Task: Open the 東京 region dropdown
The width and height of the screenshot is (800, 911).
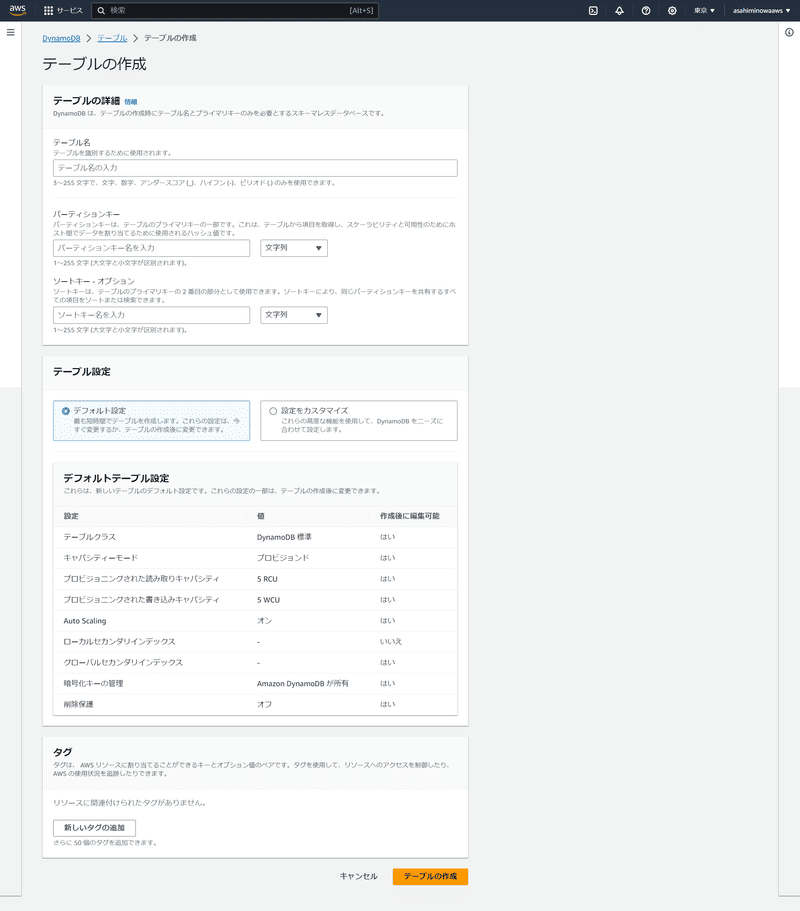Action: [704, 10]
